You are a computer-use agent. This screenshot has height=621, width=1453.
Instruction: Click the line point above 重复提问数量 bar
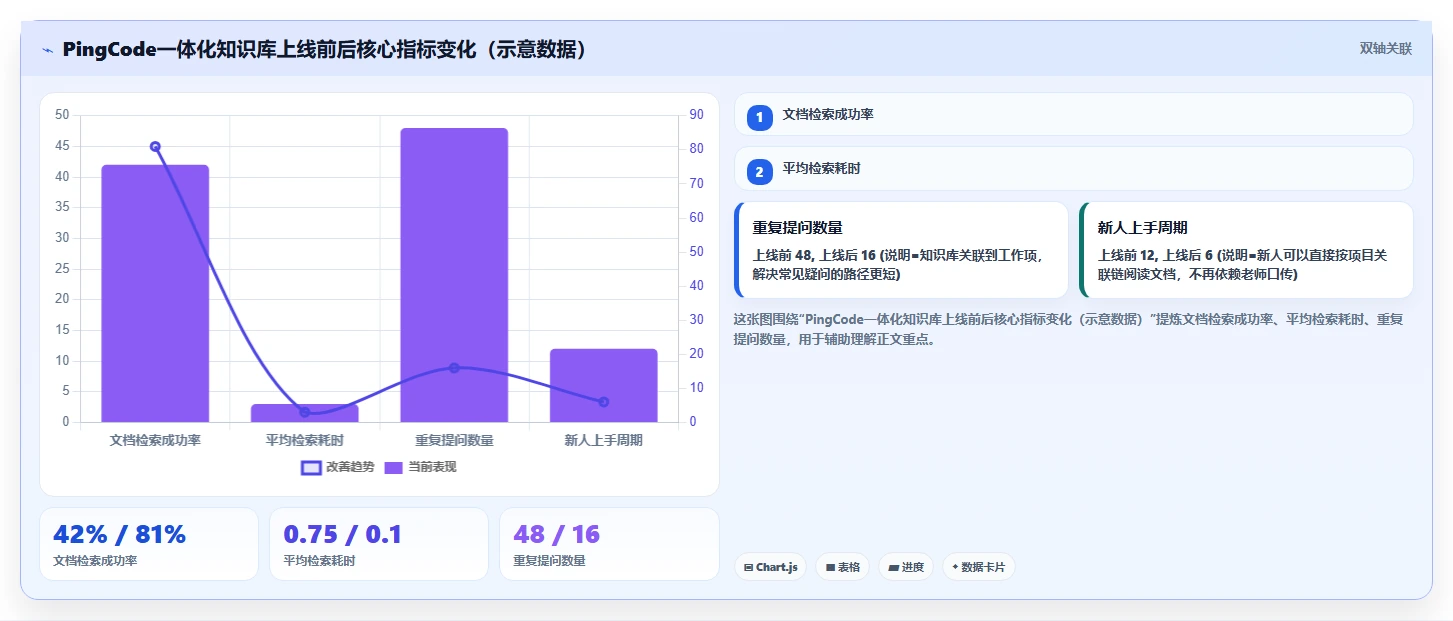[454, 368]
